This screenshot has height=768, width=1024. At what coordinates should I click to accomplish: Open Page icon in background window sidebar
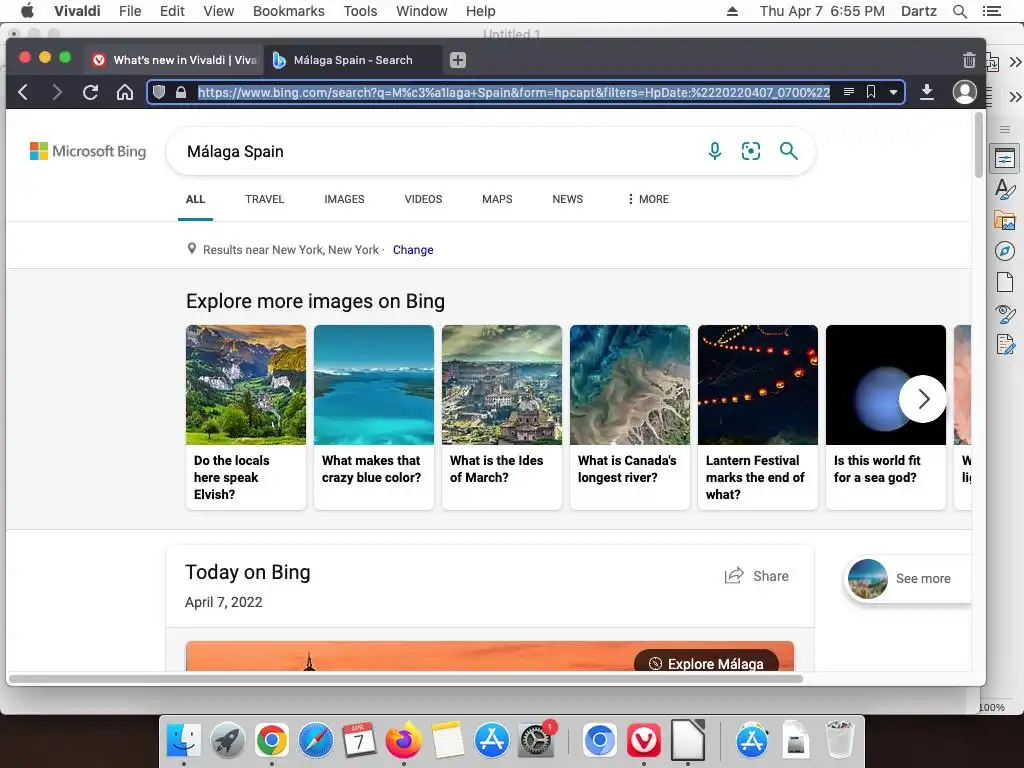(1005, 282)
